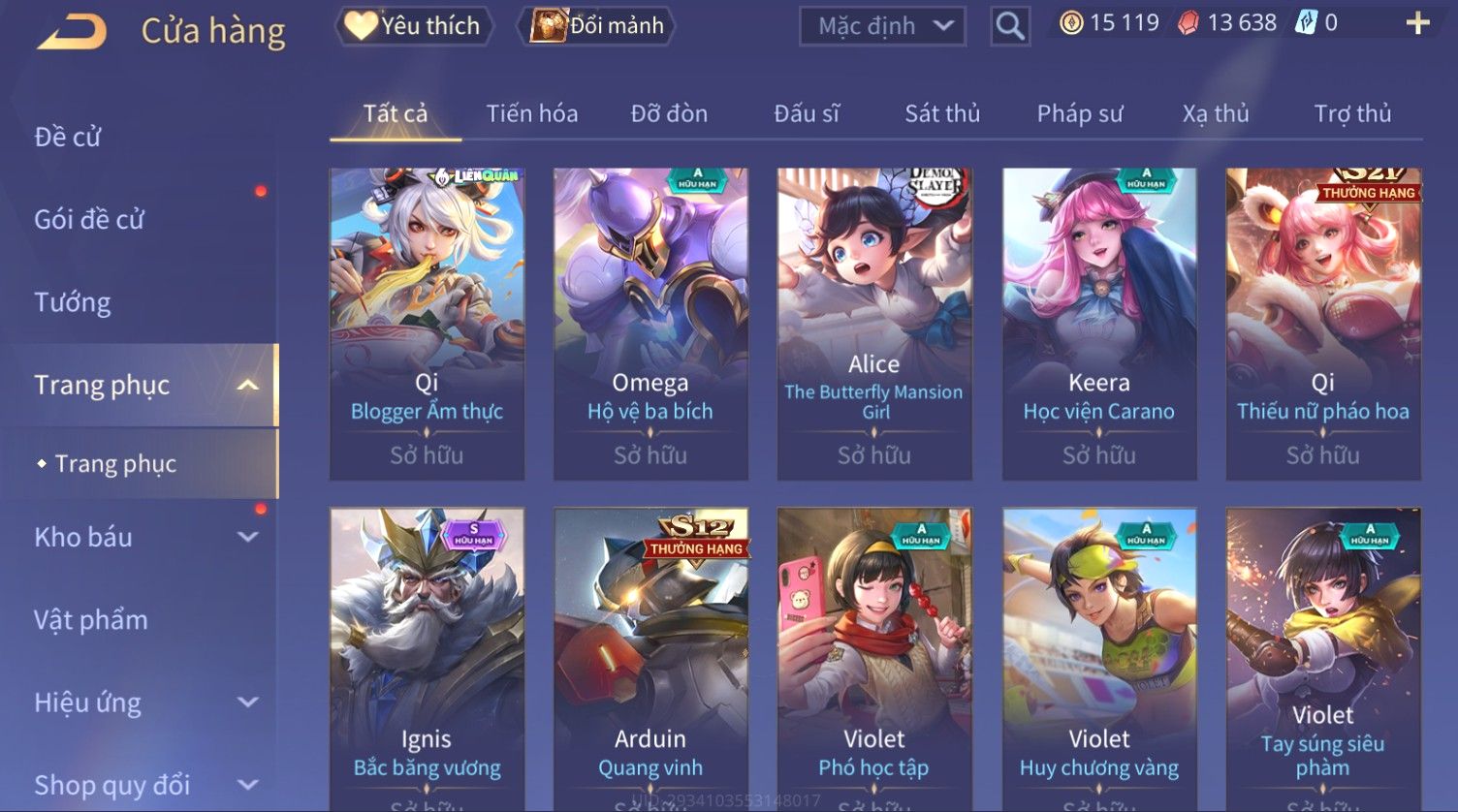Tap the blue voucher currency icon
Image resolution: width=1458 pixels, height=812 pixels.
1307,23
